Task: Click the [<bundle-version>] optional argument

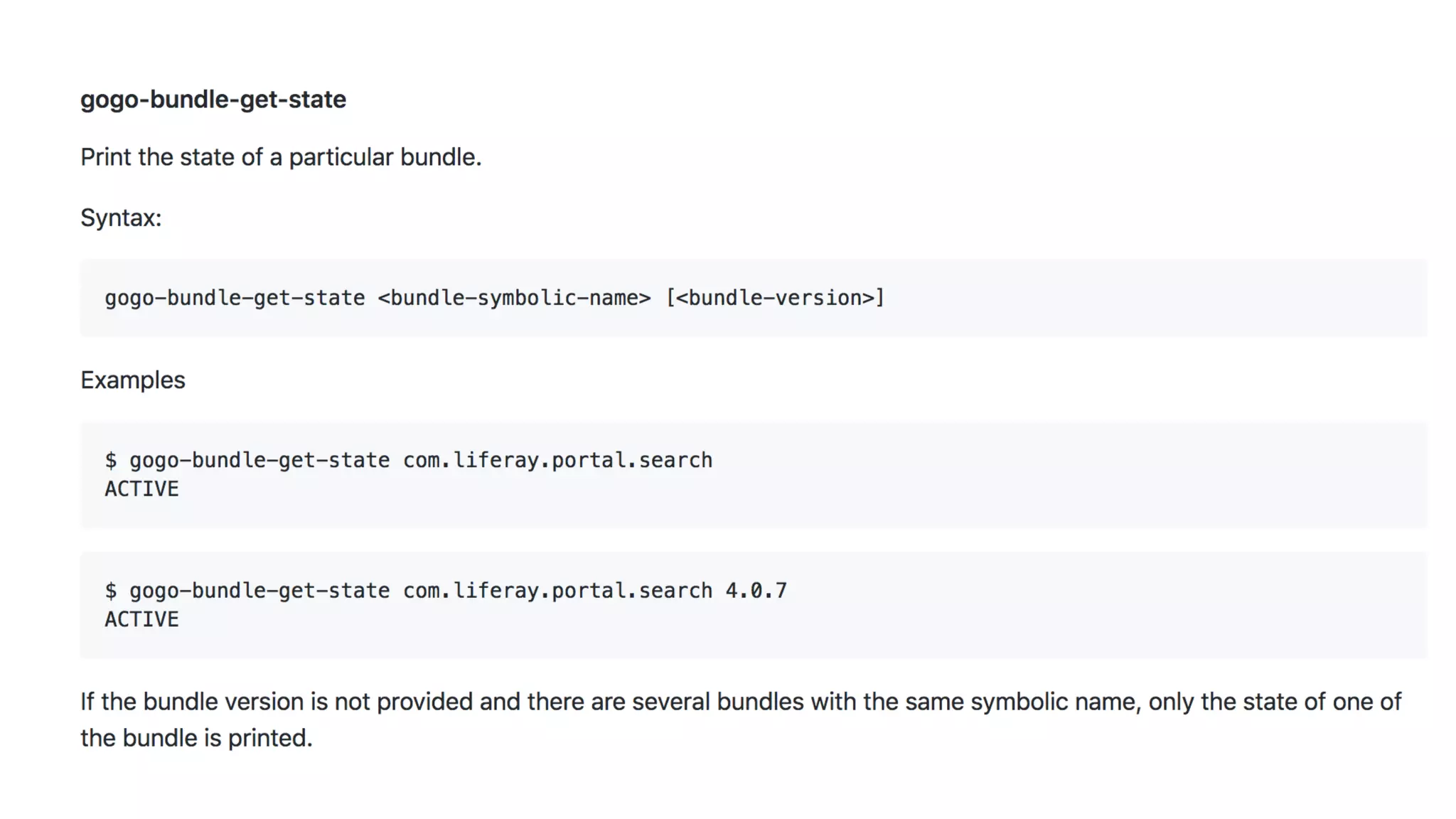Action: click(x=775, y=298)
